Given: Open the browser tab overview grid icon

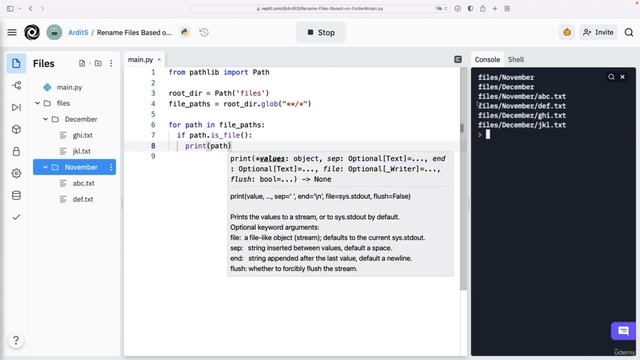Looking at the screenshot, I should tap(507, 8).
